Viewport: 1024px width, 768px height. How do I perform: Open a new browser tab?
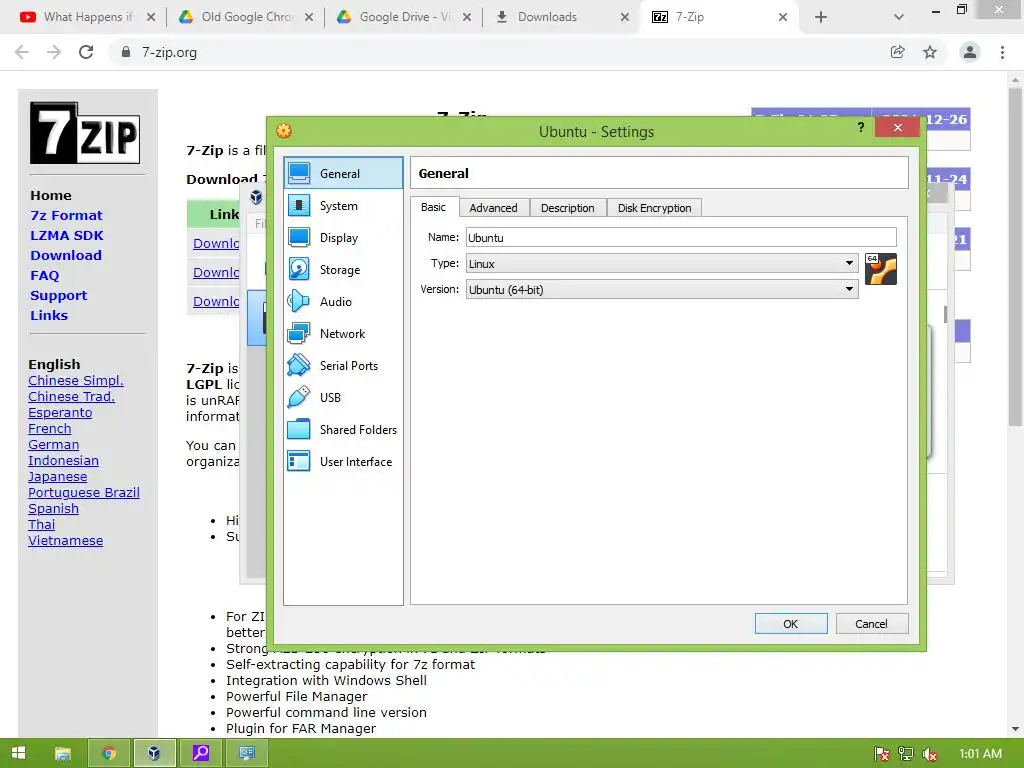[821, 17]
